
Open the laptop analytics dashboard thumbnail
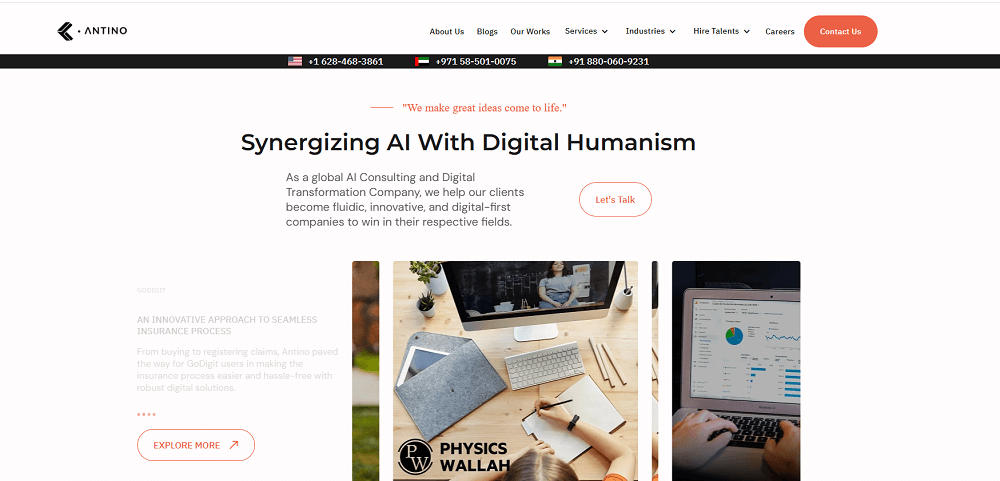736,371
